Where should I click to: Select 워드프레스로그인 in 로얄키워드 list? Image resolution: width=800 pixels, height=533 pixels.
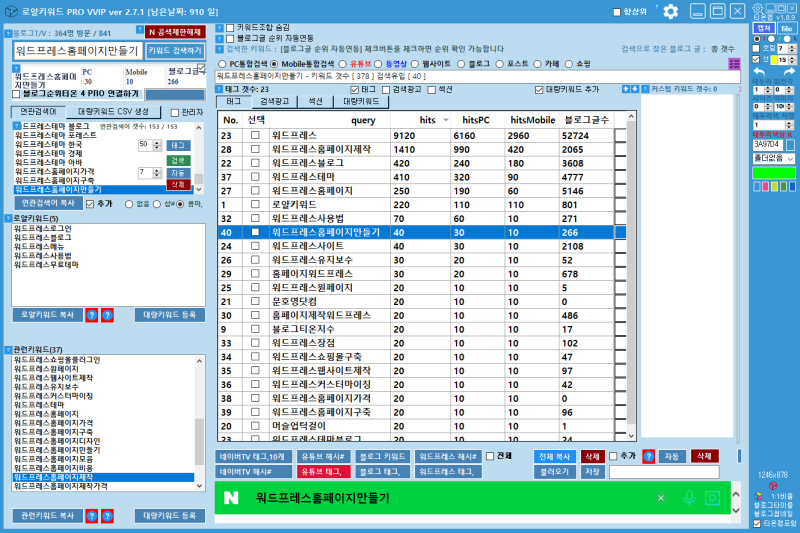point(43,229)
